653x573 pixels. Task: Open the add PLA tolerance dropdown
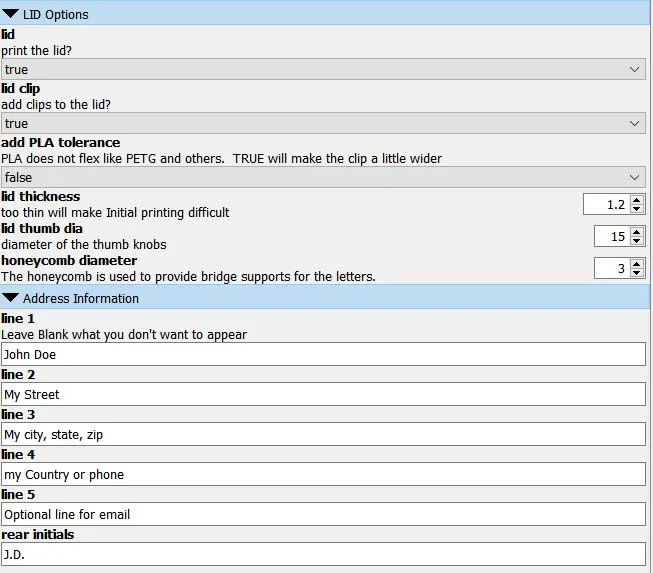tap(323, 178)
